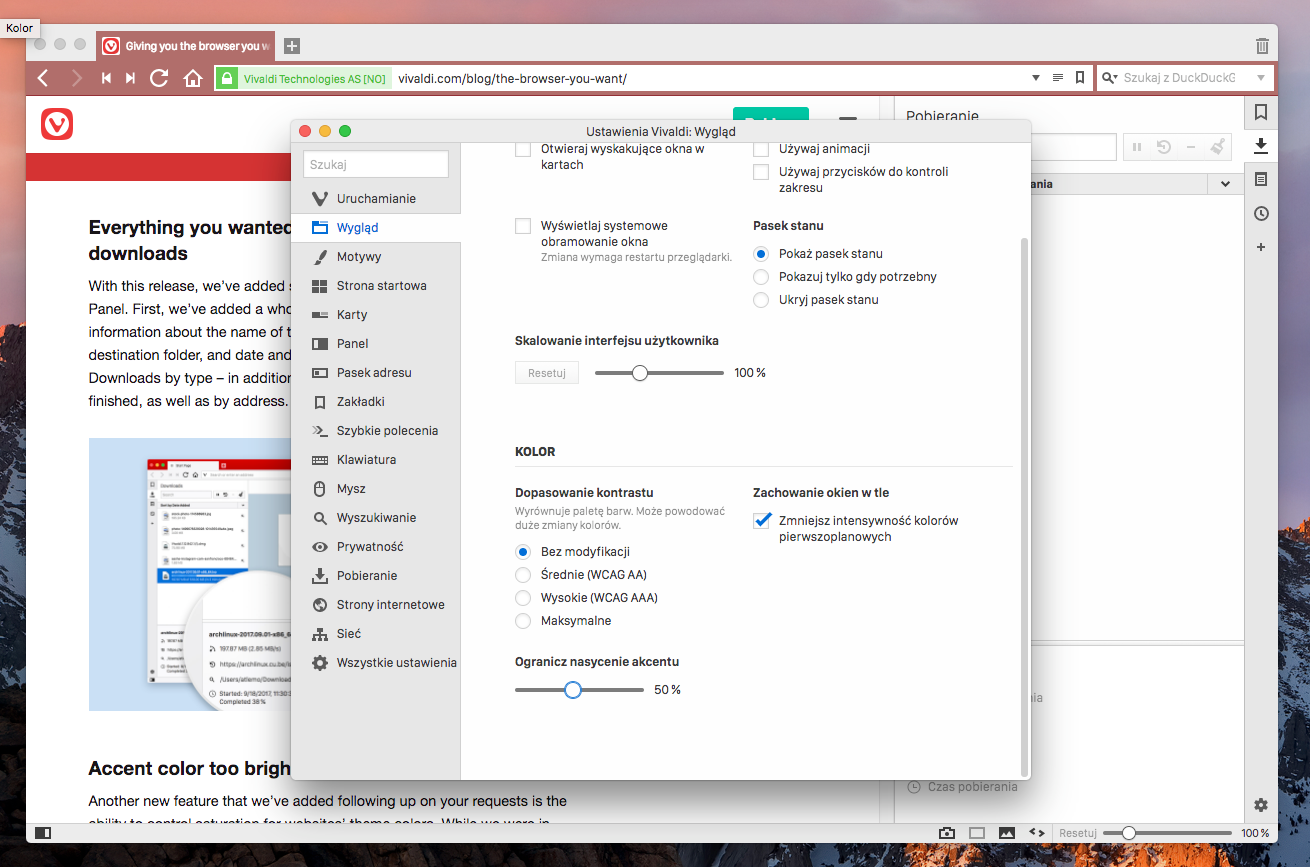
Task: Open Uruchamianie settings section
Action: pyautogui.click(x=376, y=199)
